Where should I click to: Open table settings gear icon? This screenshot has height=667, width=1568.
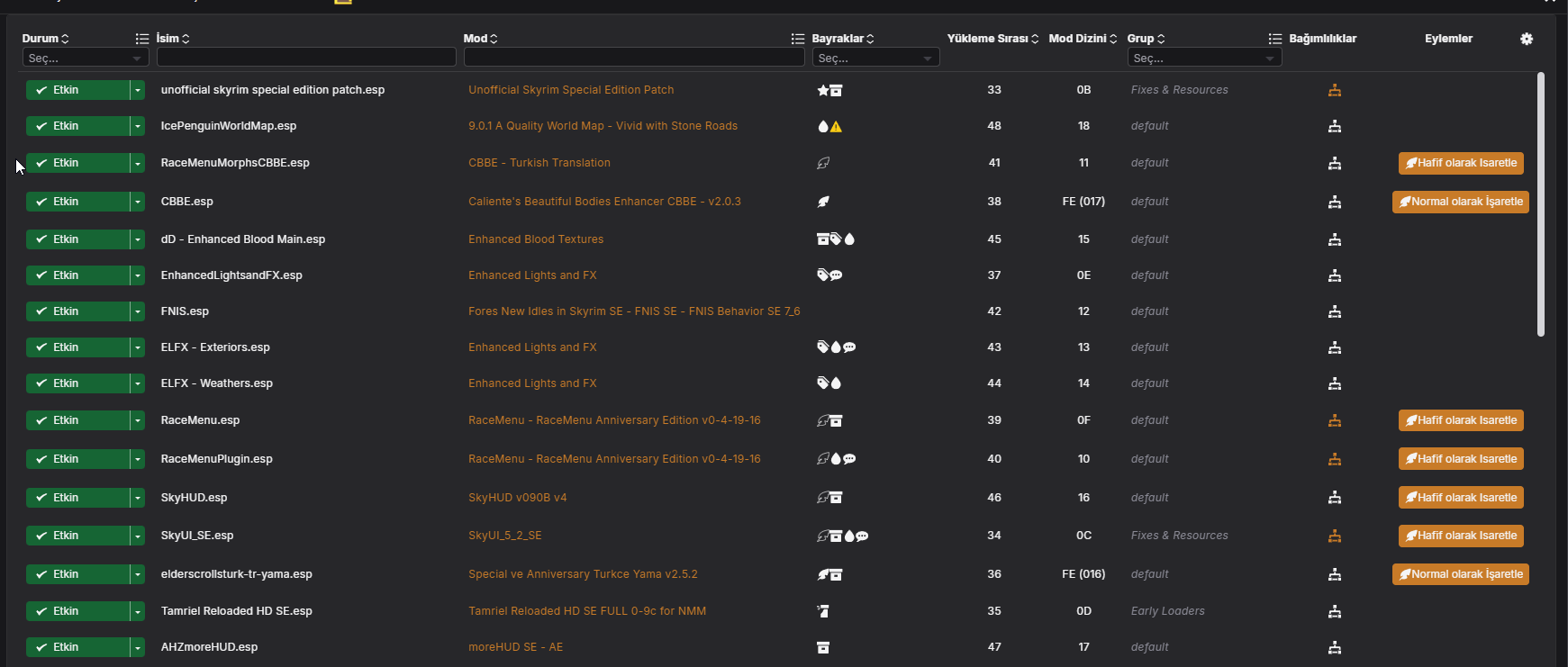coord(1527,39)
